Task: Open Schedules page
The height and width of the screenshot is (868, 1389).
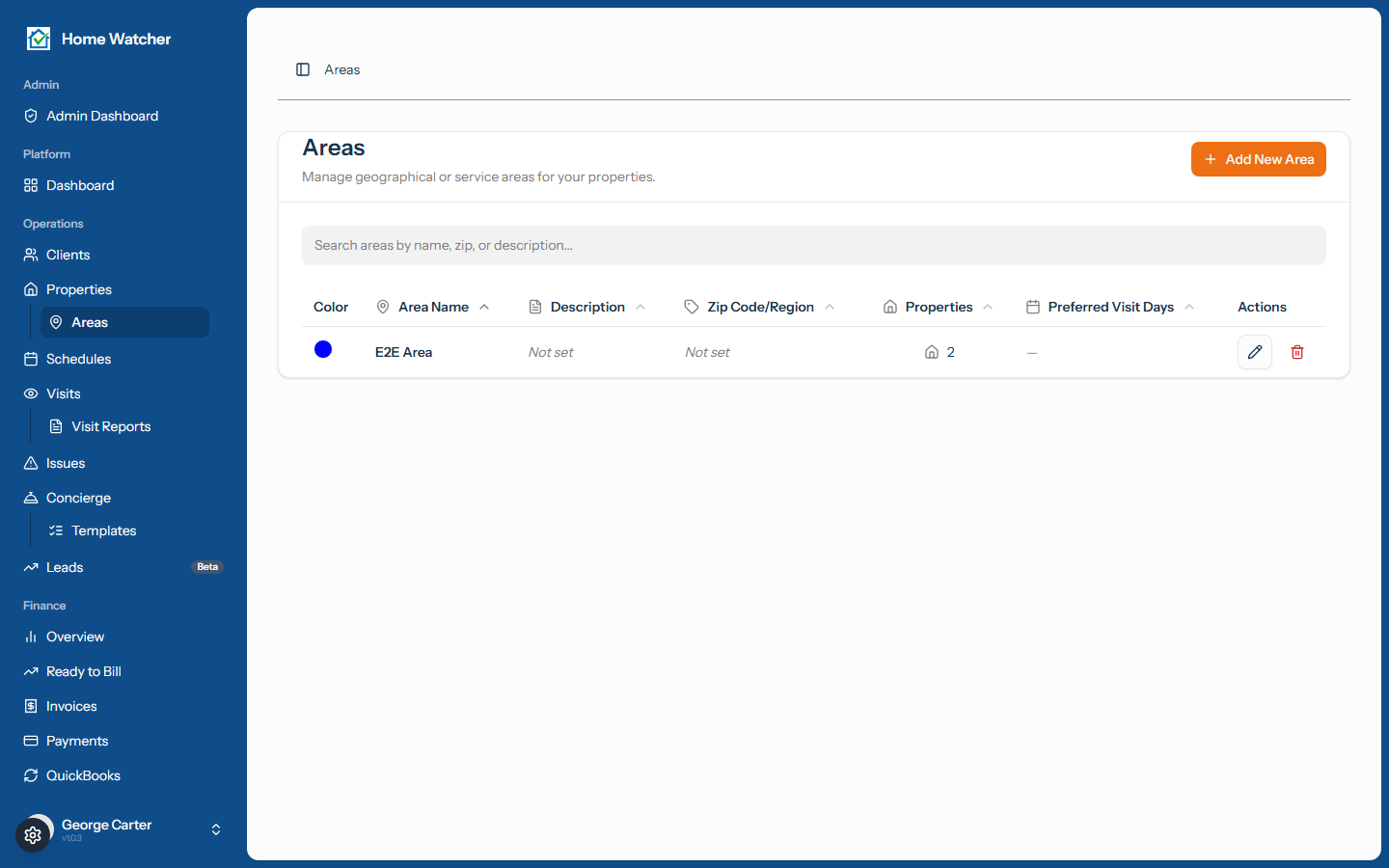Action: point(123,359)
